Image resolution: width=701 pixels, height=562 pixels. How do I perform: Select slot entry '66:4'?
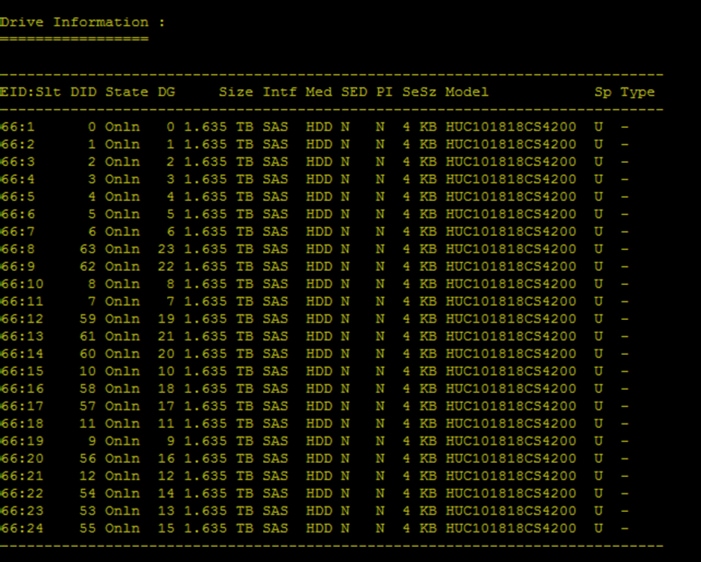(17, 179)
